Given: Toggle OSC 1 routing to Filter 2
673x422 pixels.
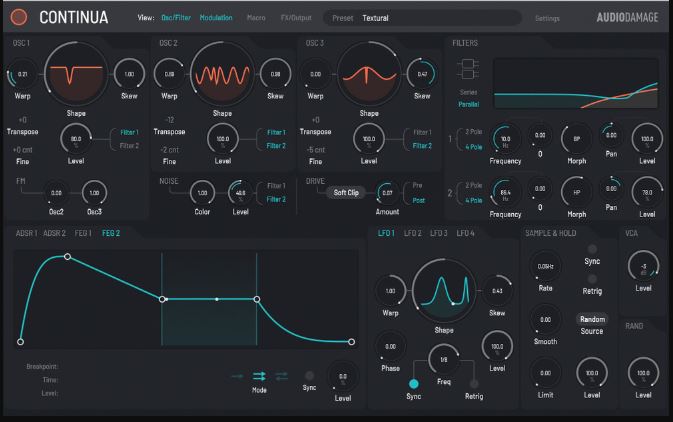Looking at the screenshot, I should 129,146.
